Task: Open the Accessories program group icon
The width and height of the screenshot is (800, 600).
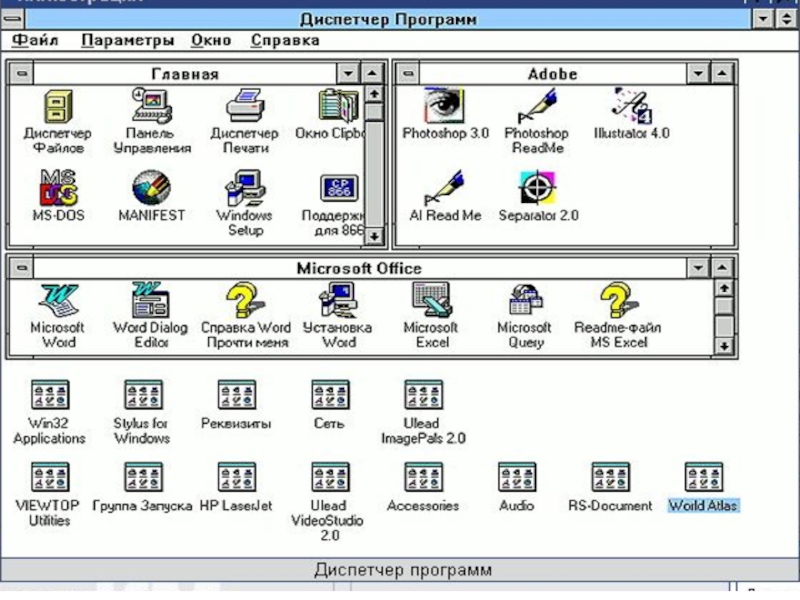Action: pos(423,478)
